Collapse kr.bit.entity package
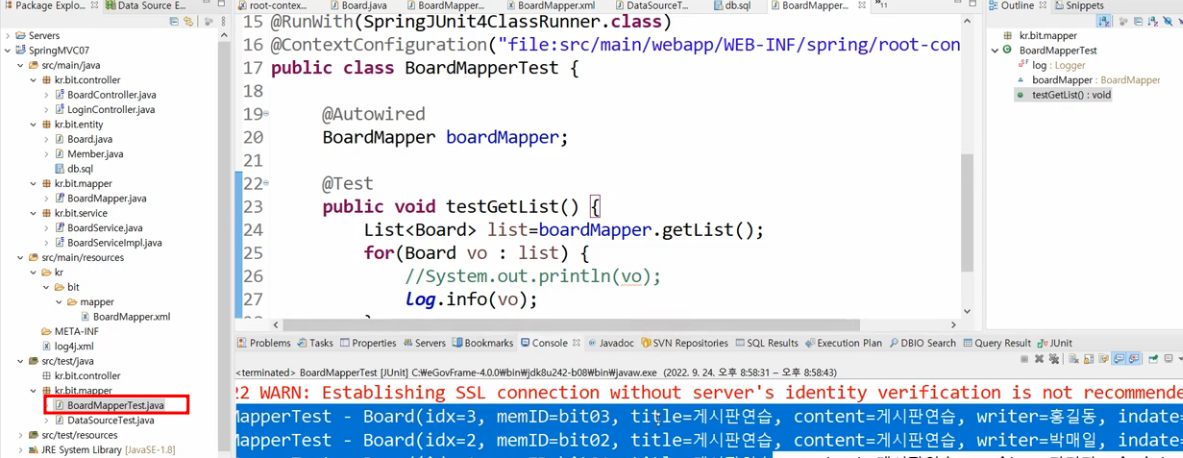 33,124
